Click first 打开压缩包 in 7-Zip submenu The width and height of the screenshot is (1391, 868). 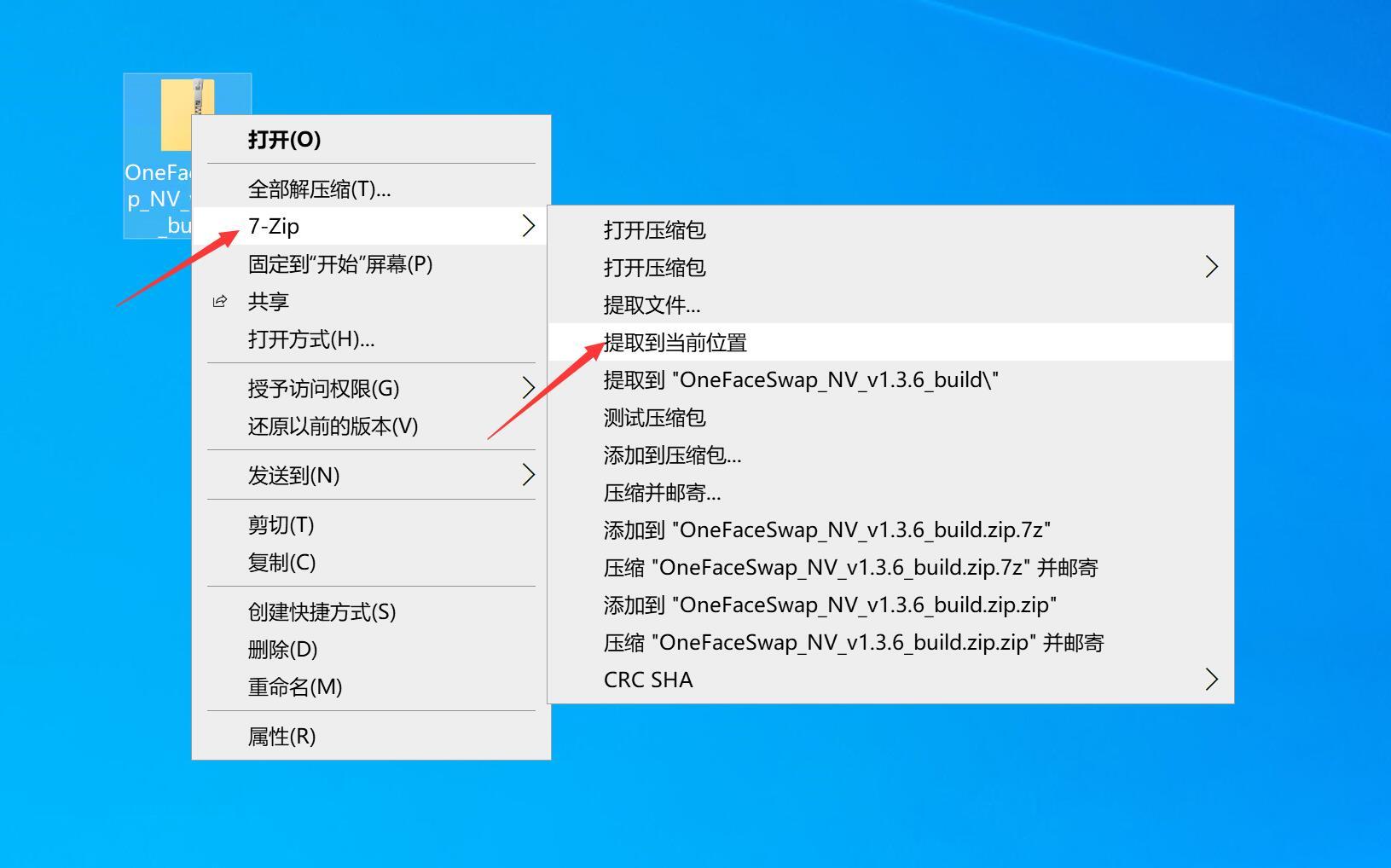tap(890, 230)
